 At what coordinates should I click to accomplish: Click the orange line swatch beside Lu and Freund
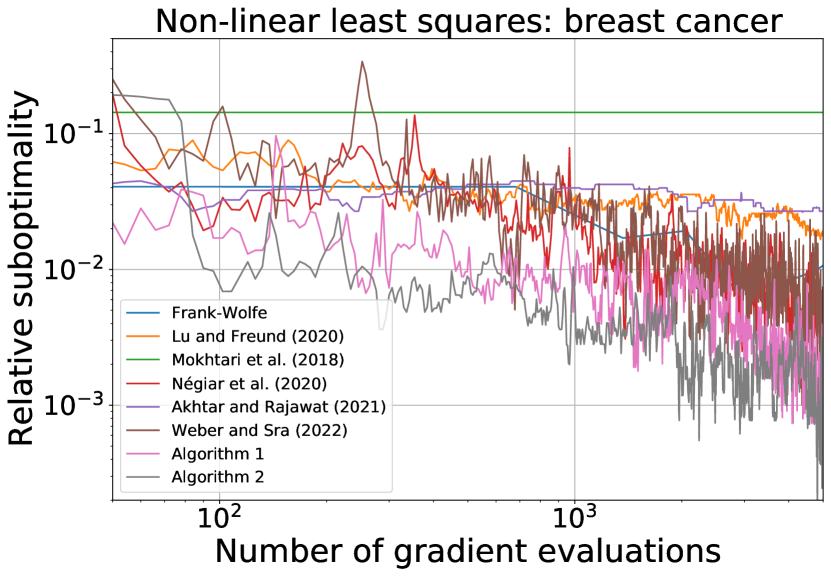143,336
